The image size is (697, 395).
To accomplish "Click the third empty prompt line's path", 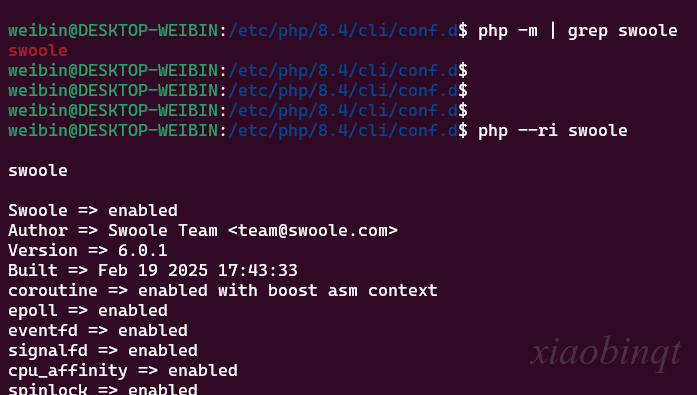I will coord(343,111).
